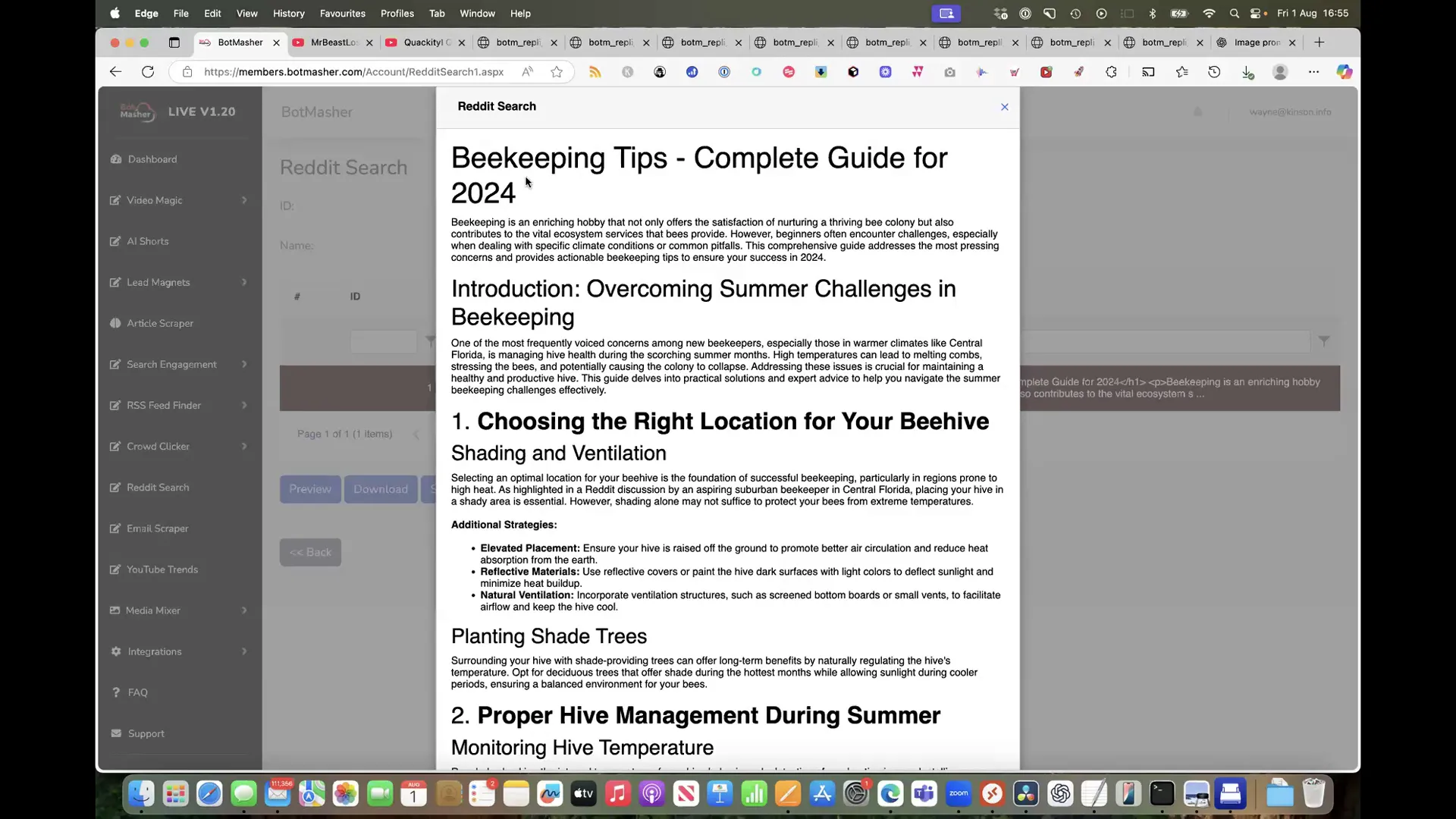The image size is (1456, 819).
Task: Add page to favourites star
Action: pos(557,71)
